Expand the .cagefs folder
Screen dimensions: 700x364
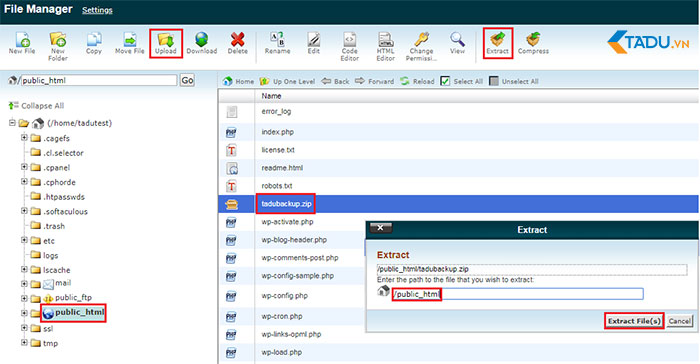24,138
